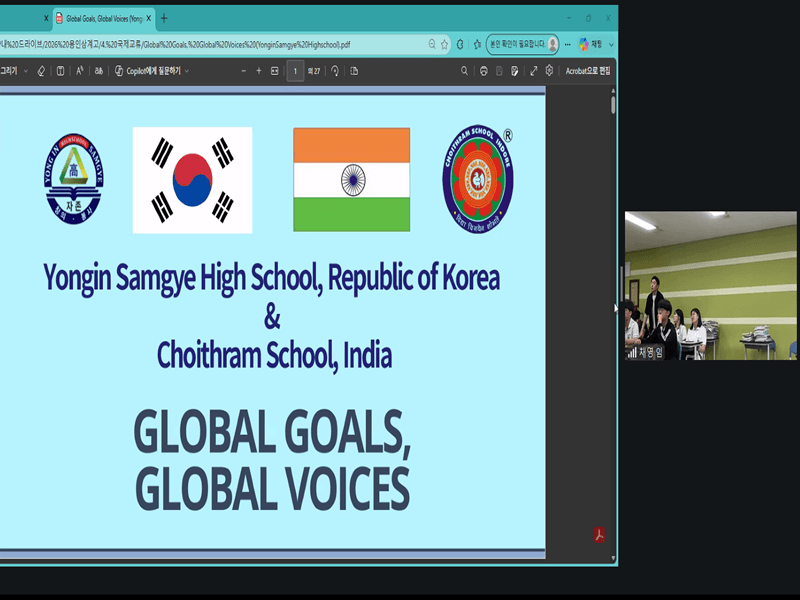Enter full screen mode for the PDF
The height and width of the screenshot is (600, 800).
534,71
